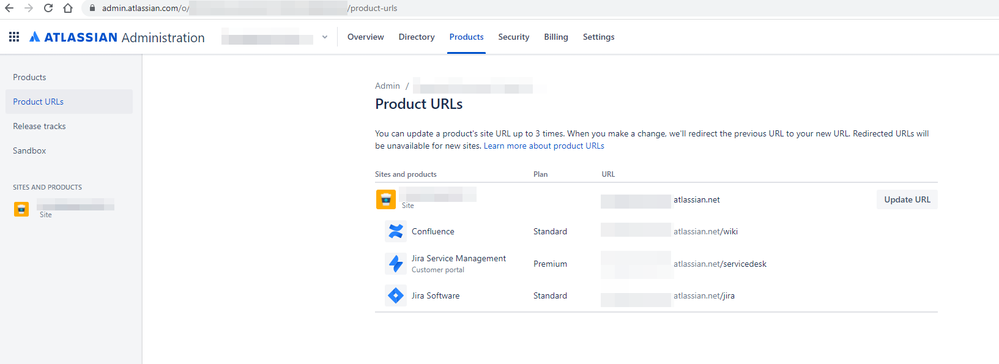Click the Atlassian Administration logo
The image size is (999, 364).
click(117, 38)
